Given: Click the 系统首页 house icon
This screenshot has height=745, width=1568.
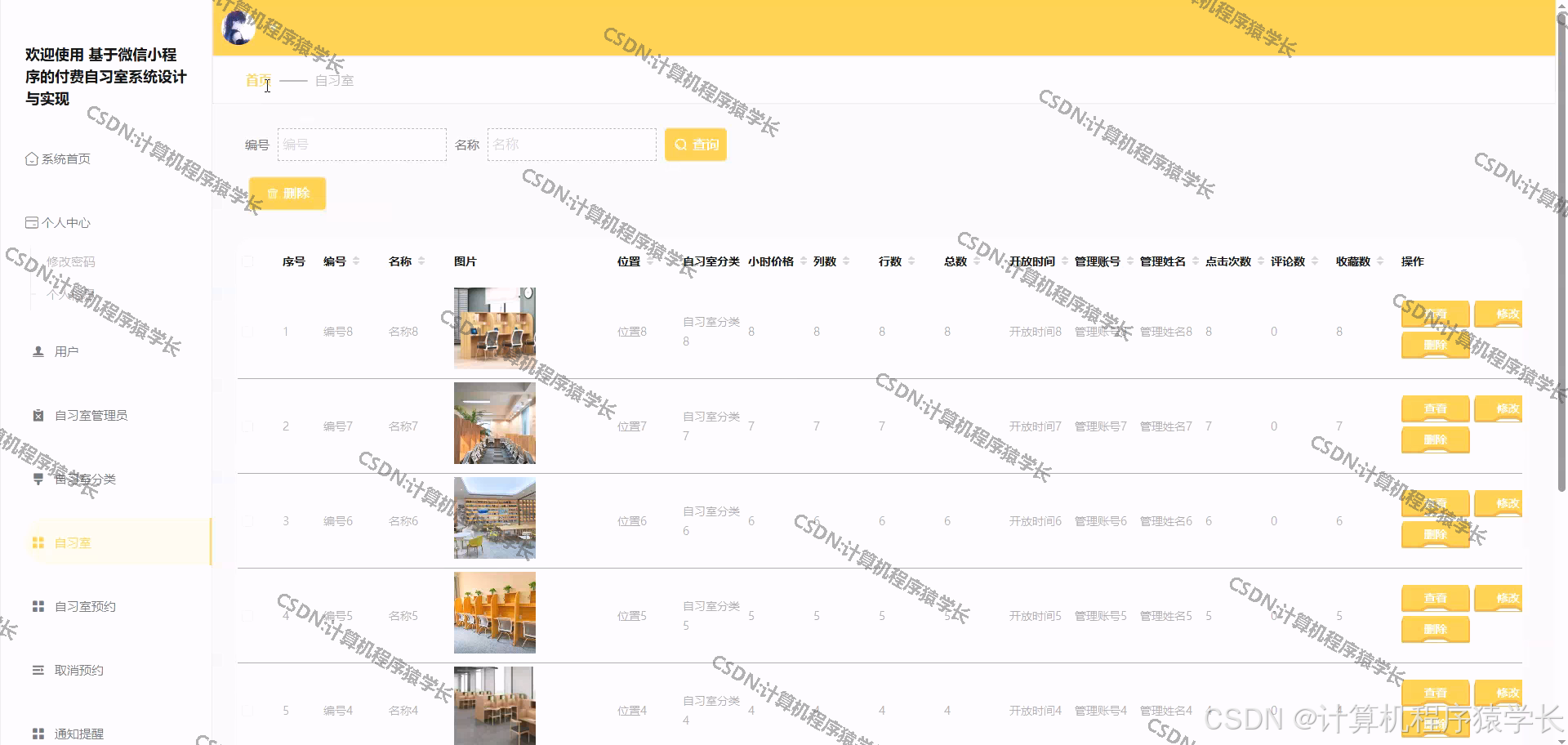Looking at the screenshot, I should click(32, 158).
